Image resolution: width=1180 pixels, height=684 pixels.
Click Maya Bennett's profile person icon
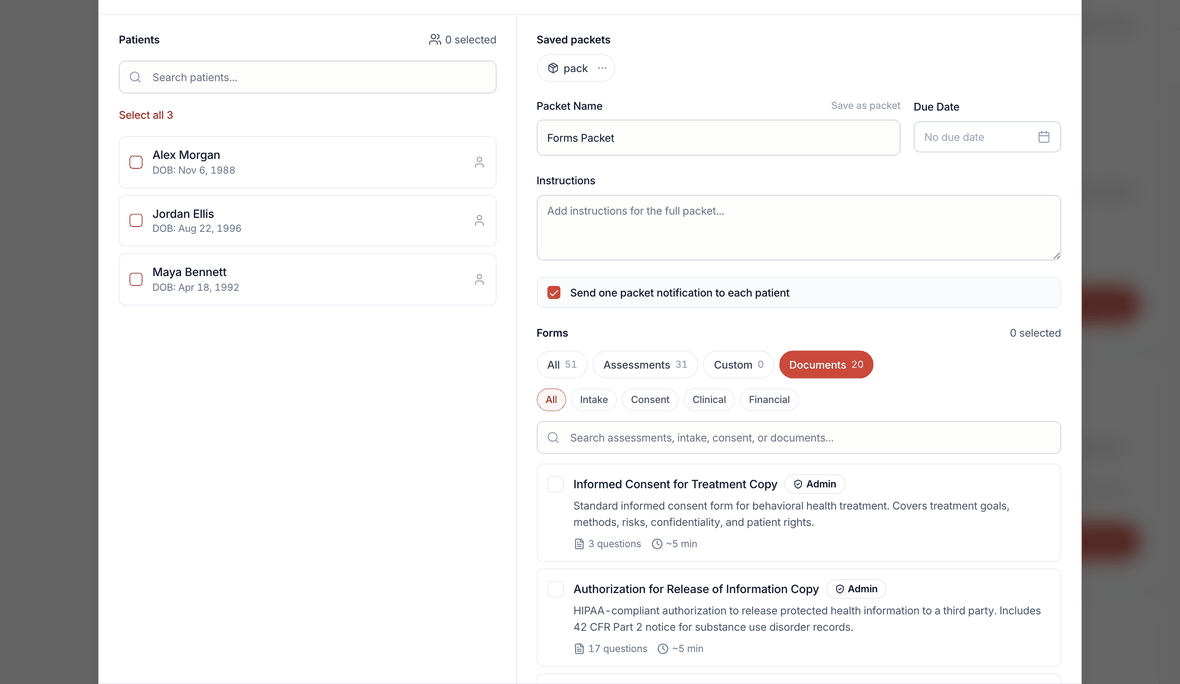click(x=479, y=279)
